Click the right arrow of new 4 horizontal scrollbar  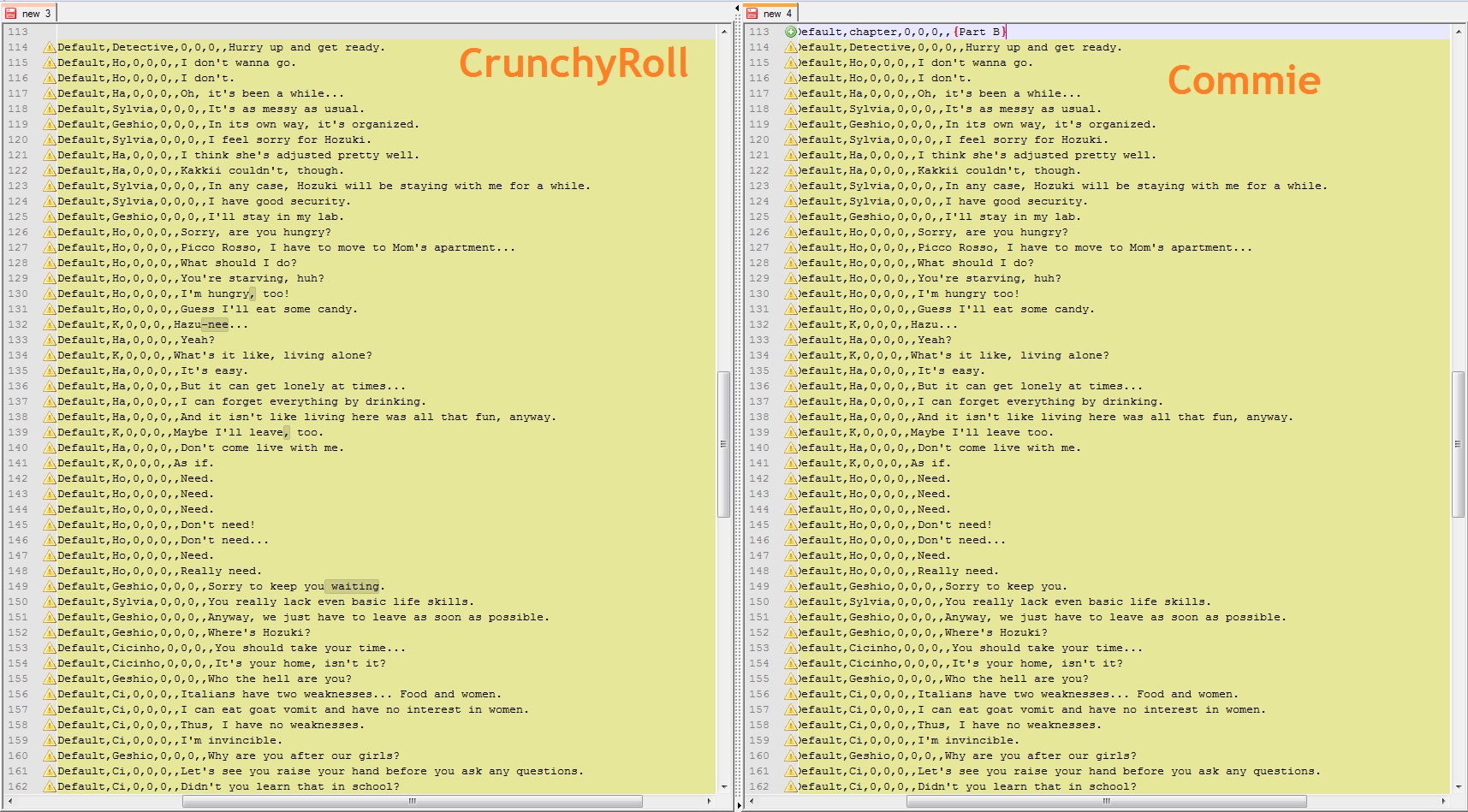[1444, 802]
